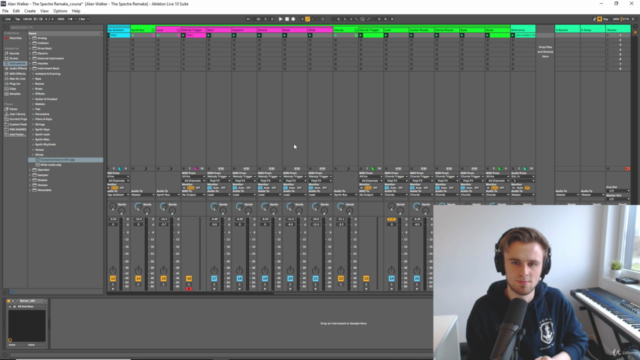Click the Link button in control bar
640x360 pixels.
(8, 19)
